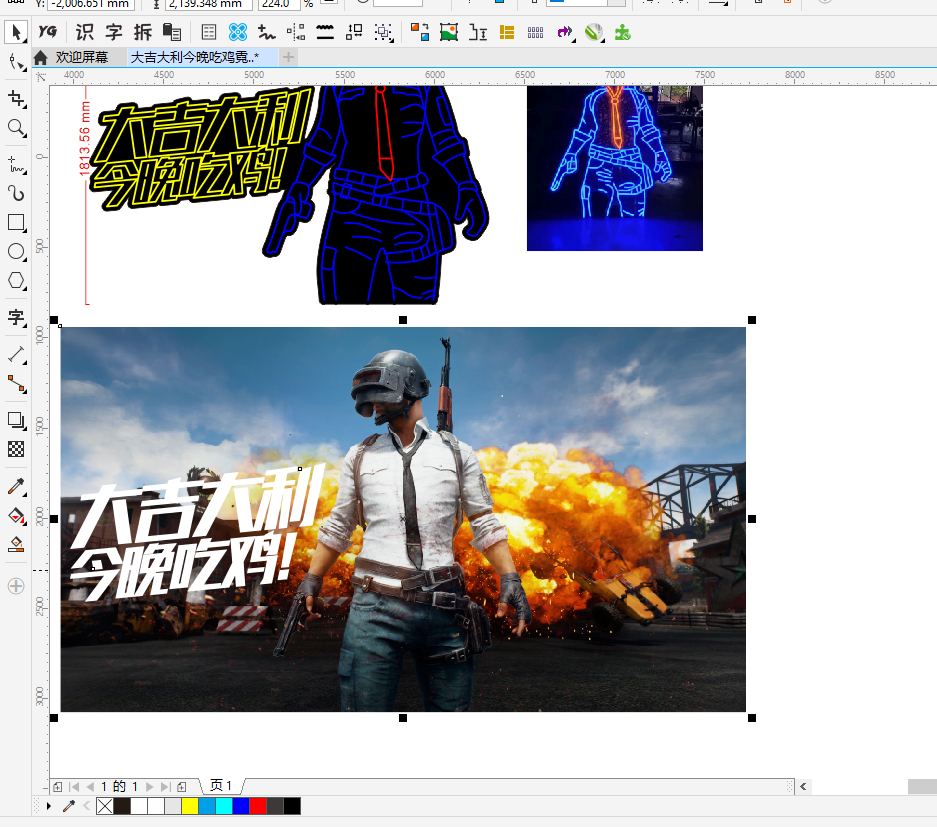This screenshot has height=827, width=937.
Task: Select the Zoom magnifier tool
Action: tap(16, 127)
